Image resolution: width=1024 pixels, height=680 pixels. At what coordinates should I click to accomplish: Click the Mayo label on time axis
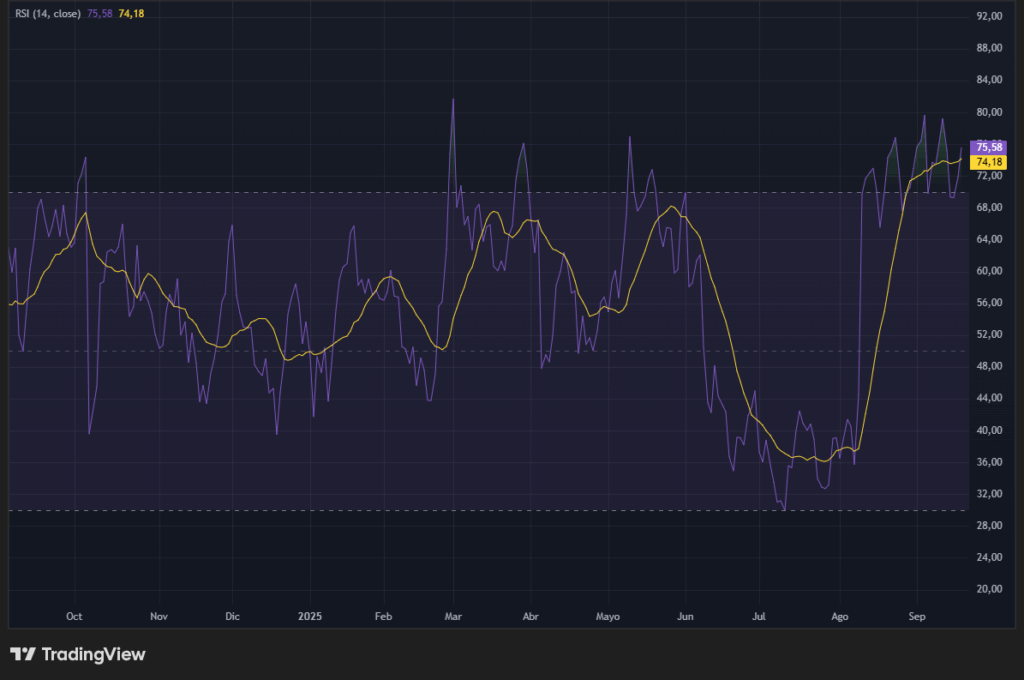click(x=607, y=617)
